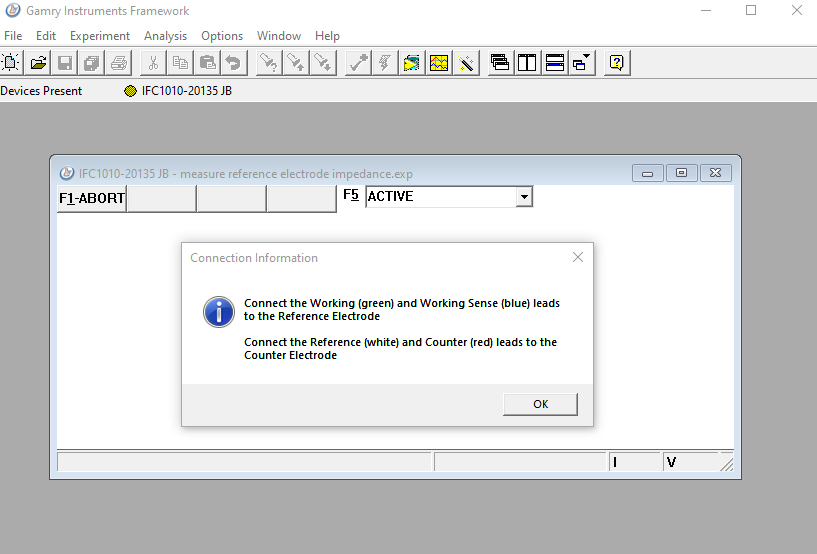Image resolution: width=817 pixels, height=554 pixels.
Task: Open the yellow chart analysis icon
Action: pyautogui.click(x=439, y=63)
